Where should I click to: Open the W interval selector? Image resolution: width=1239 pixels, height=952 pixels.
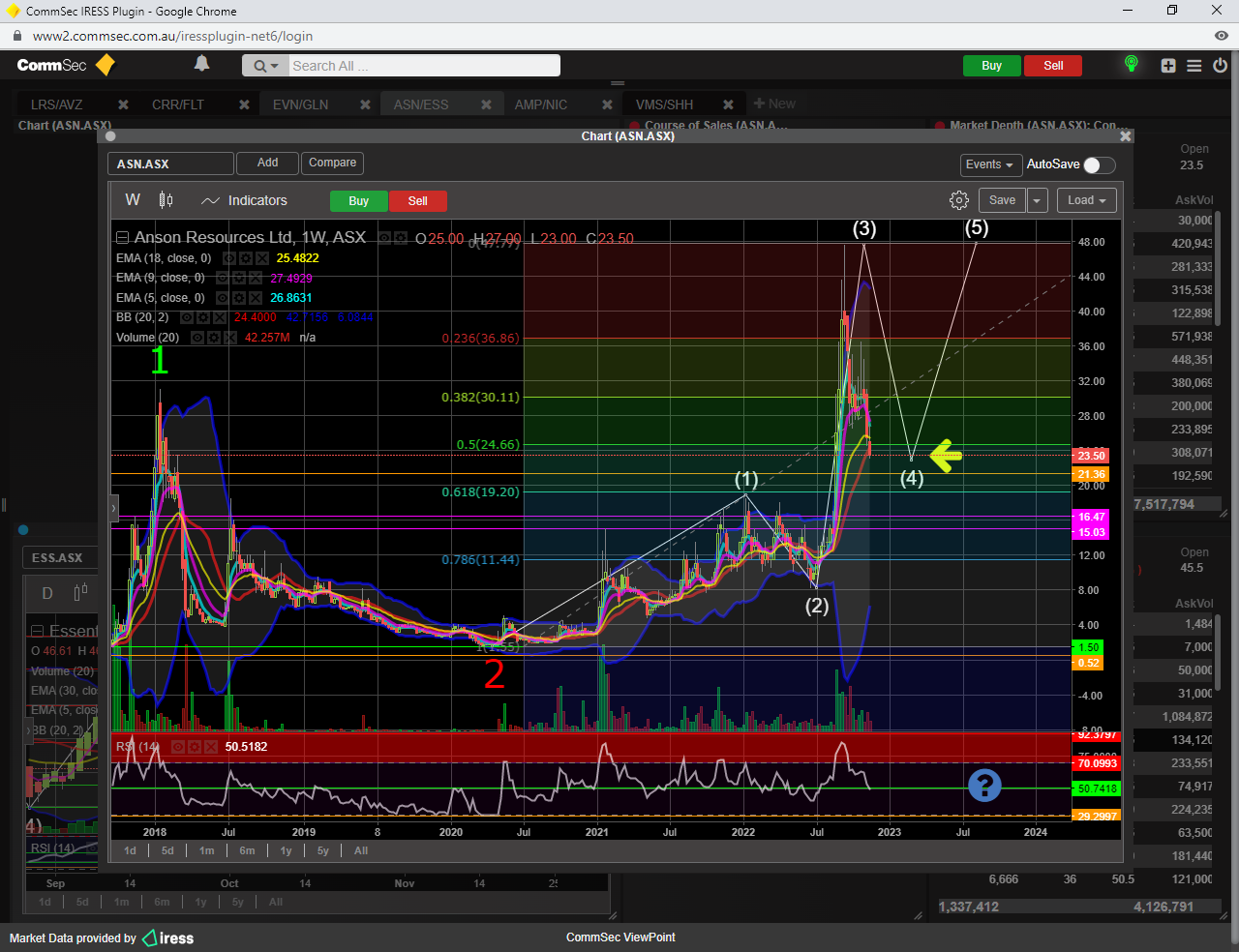(133, 200)
